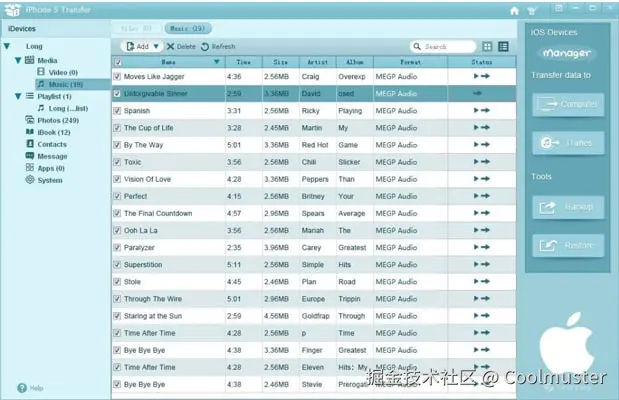Sort by Artist column header
Image resolution: width=619 pixels, height=400 pixels.
tap(318, 62)
